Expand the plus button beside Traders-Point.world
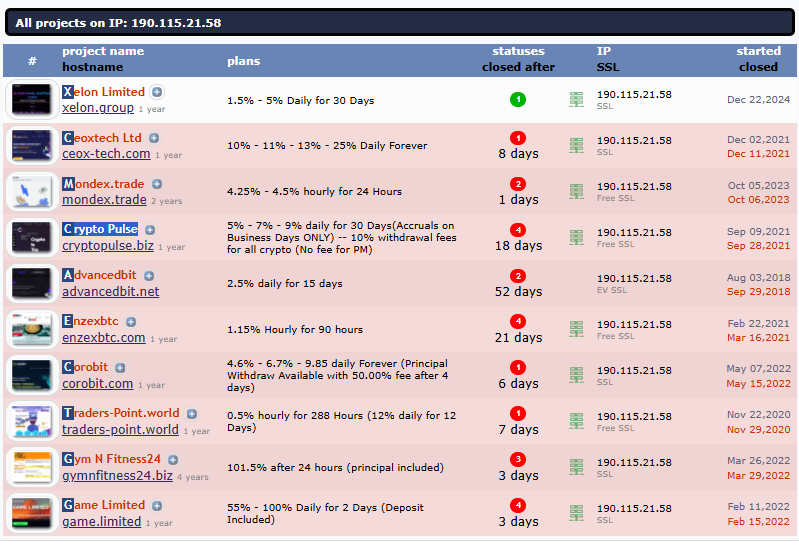799x547 pixels. click(192, 414)
